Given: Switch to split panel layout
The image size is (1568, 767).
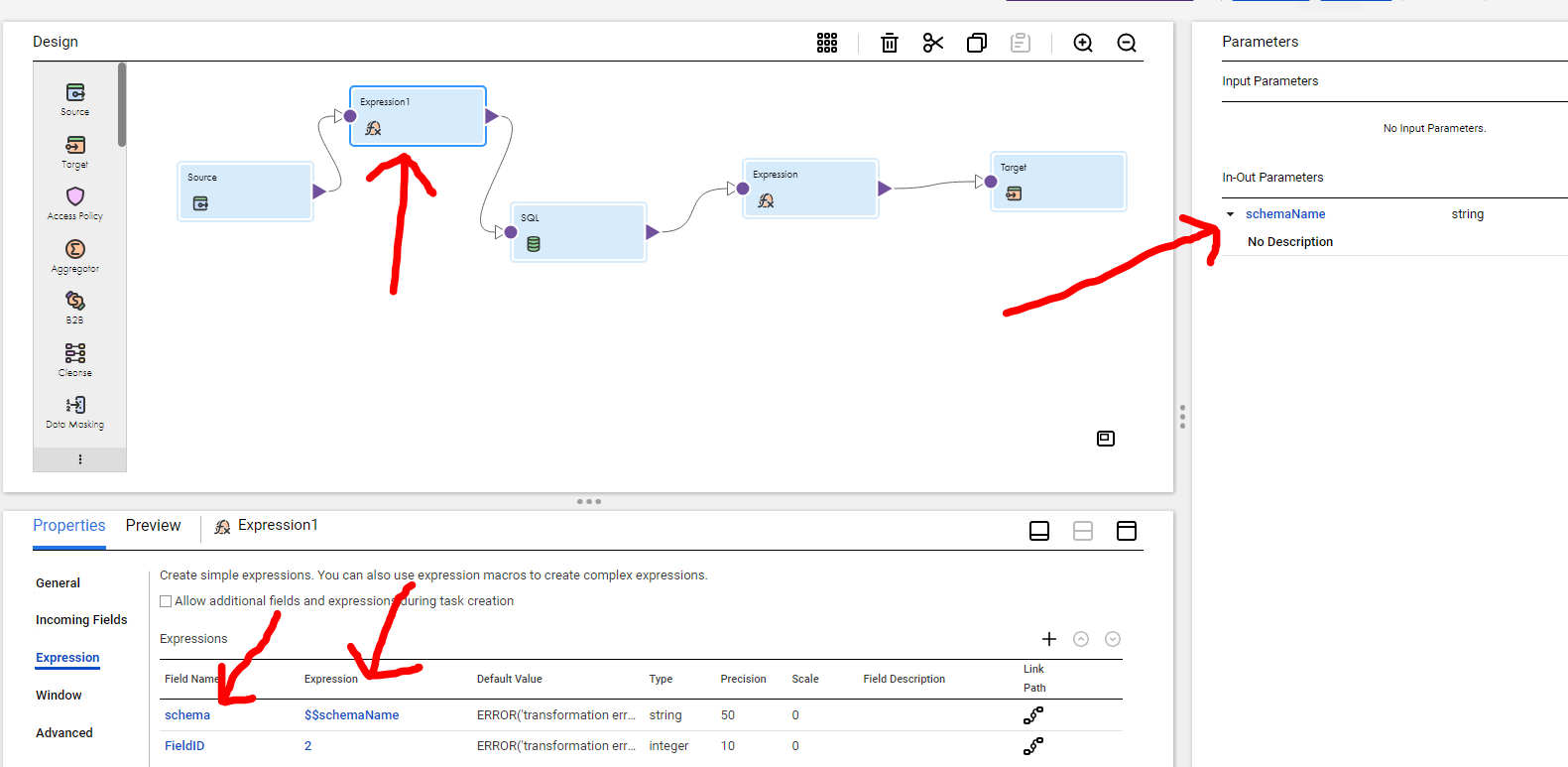Looking at the screenshot, I should (x=1083, y=531).
